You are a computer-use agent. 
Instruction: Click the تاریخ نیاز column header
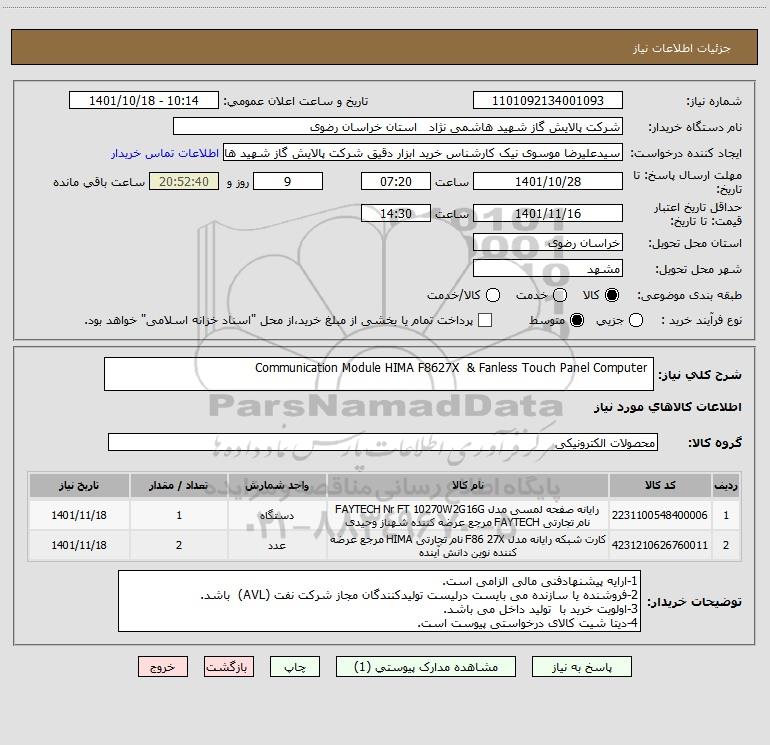point(79,485)
